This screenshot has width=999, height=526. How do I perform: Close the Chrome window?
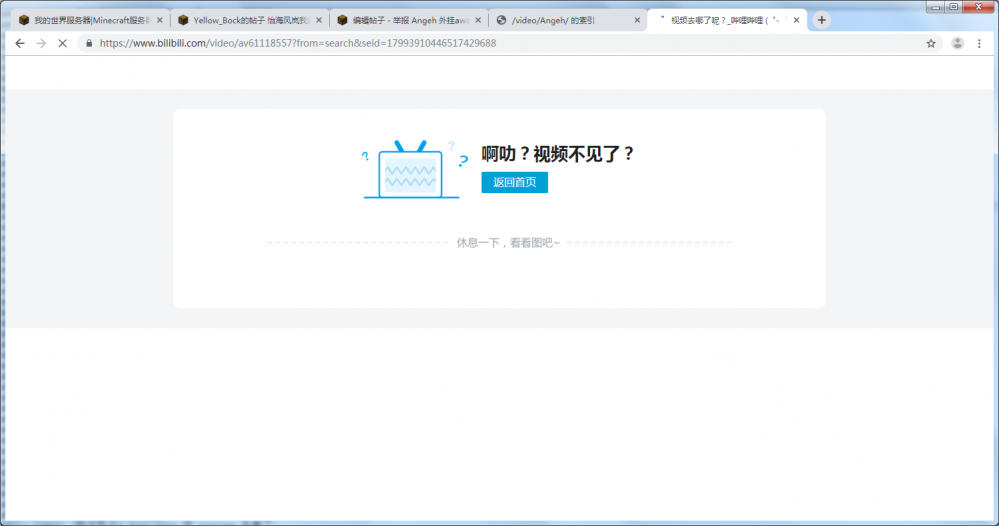tap(979, 7)
